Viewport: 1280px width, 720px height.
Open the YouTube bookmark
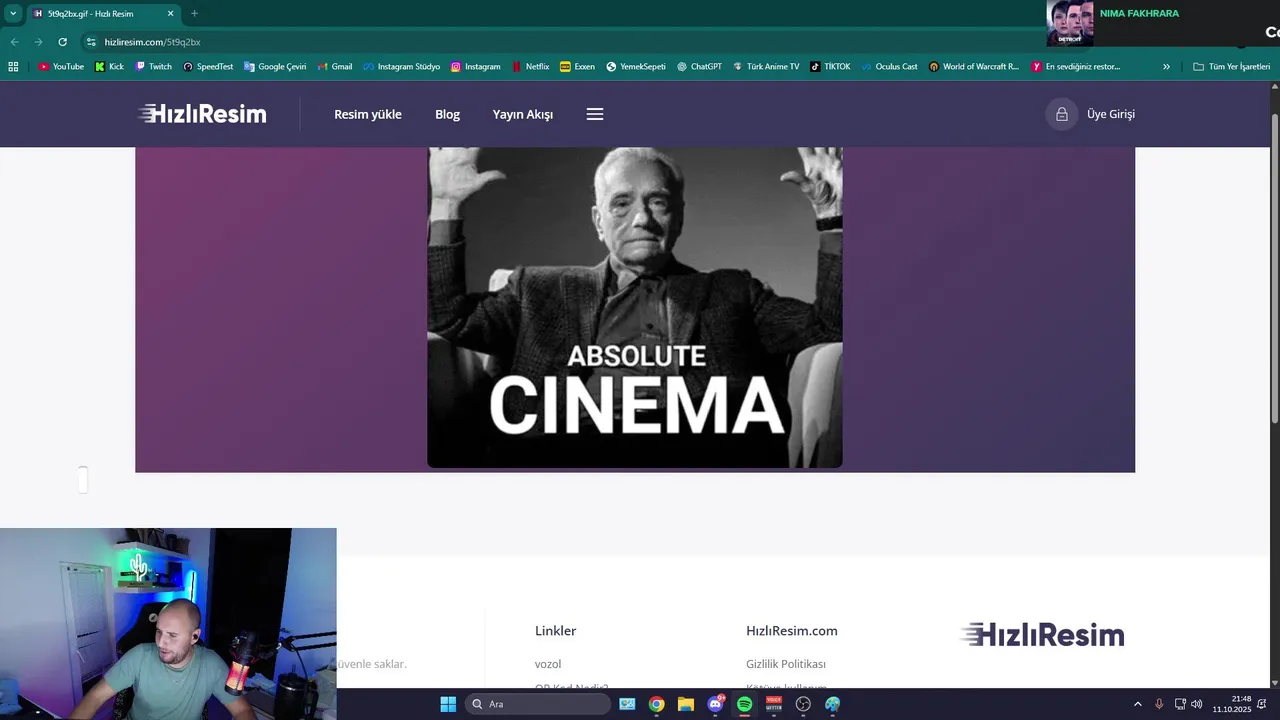pos(61,66)
